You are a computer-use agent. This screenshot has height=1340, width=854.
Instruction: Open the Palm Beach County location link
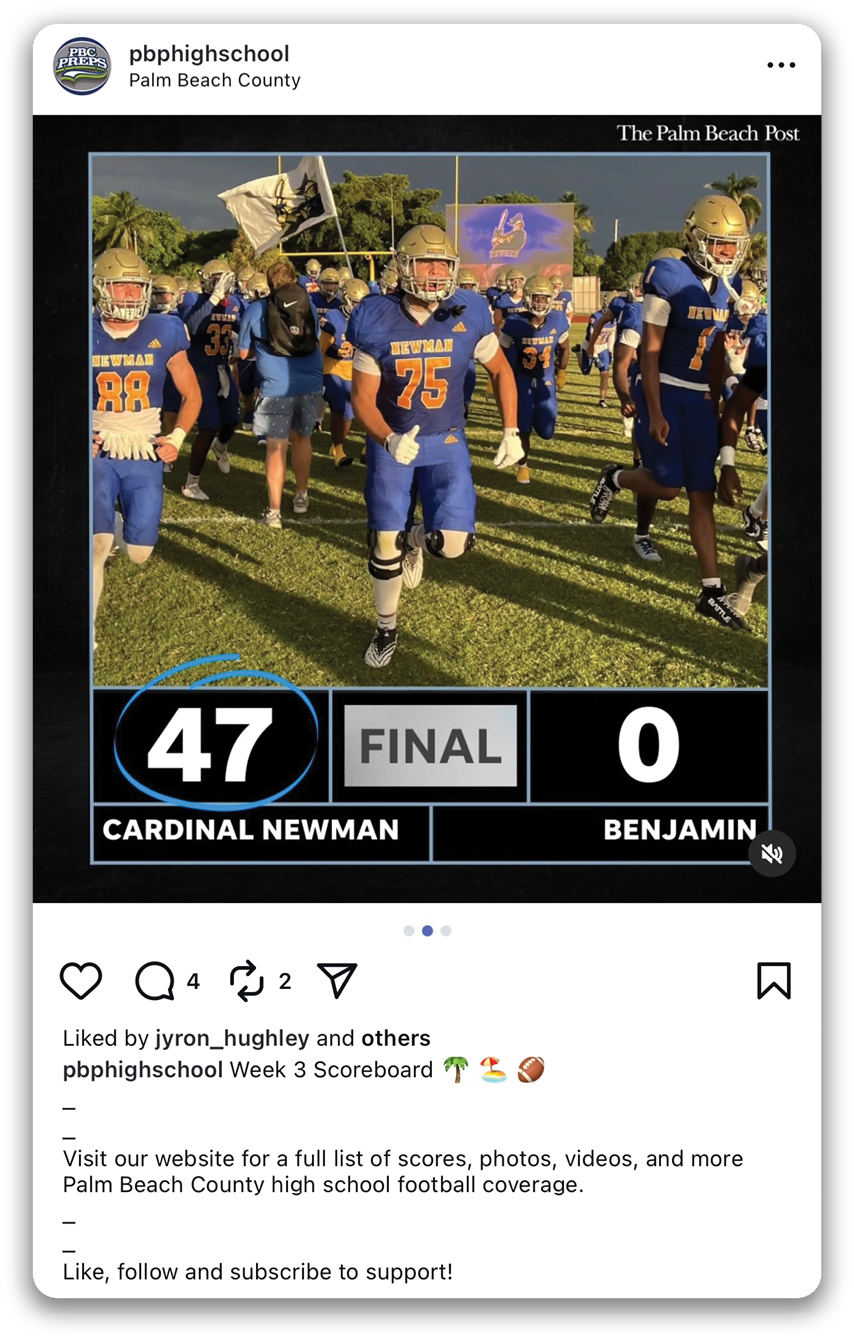(x=215, y=81)
